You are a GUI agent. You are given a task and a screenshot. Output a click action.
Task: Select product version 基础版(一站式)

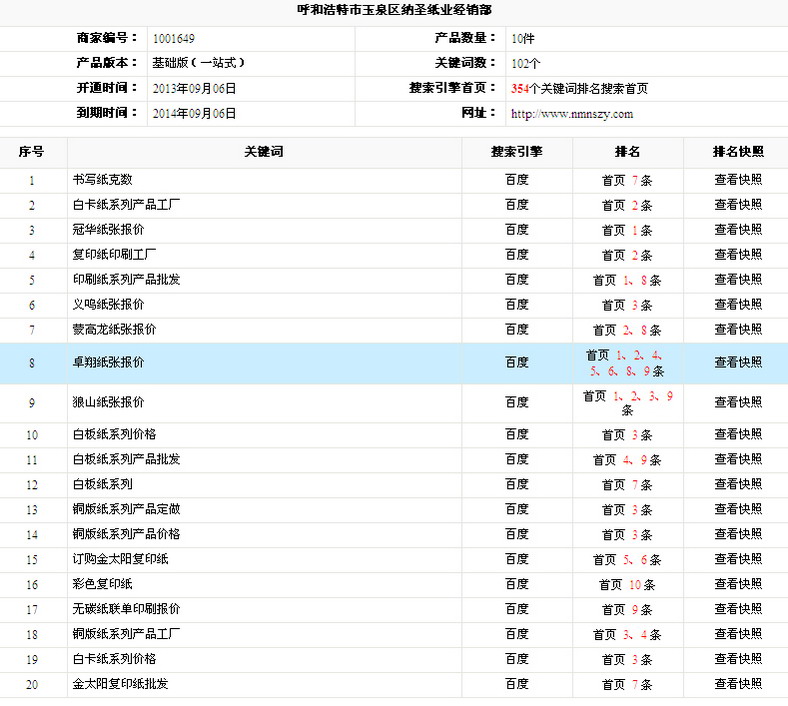point(199,63)
